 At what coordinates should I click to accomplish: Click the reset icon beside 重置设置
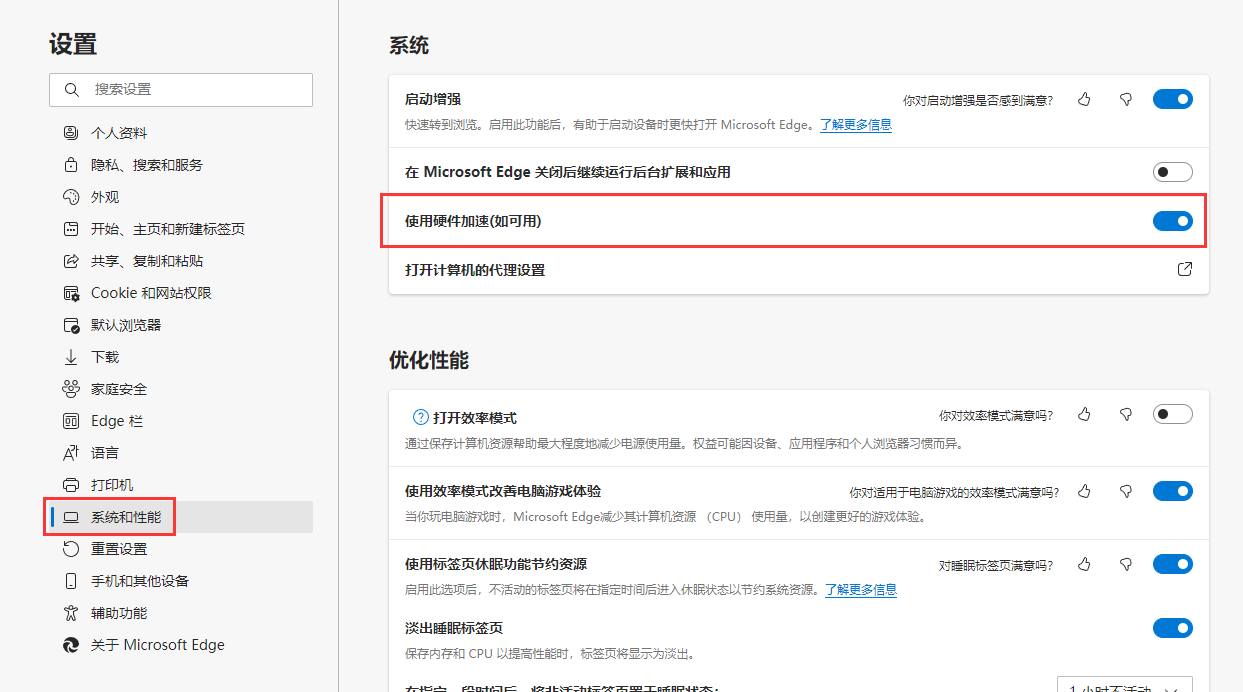pyautogui.click(x=70, y=549)
